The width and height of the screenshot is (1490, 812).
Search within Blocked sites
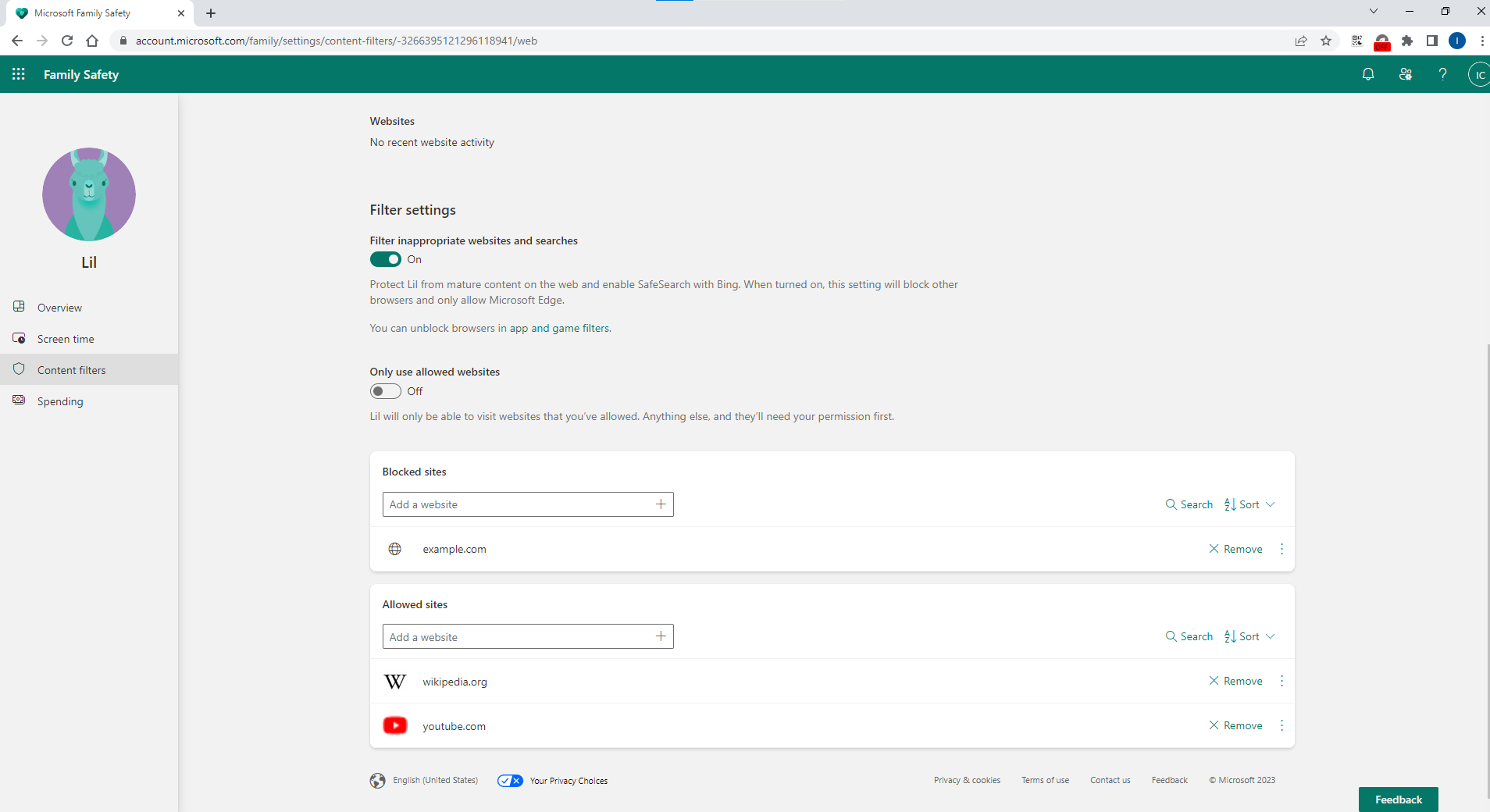(1189, 504)
